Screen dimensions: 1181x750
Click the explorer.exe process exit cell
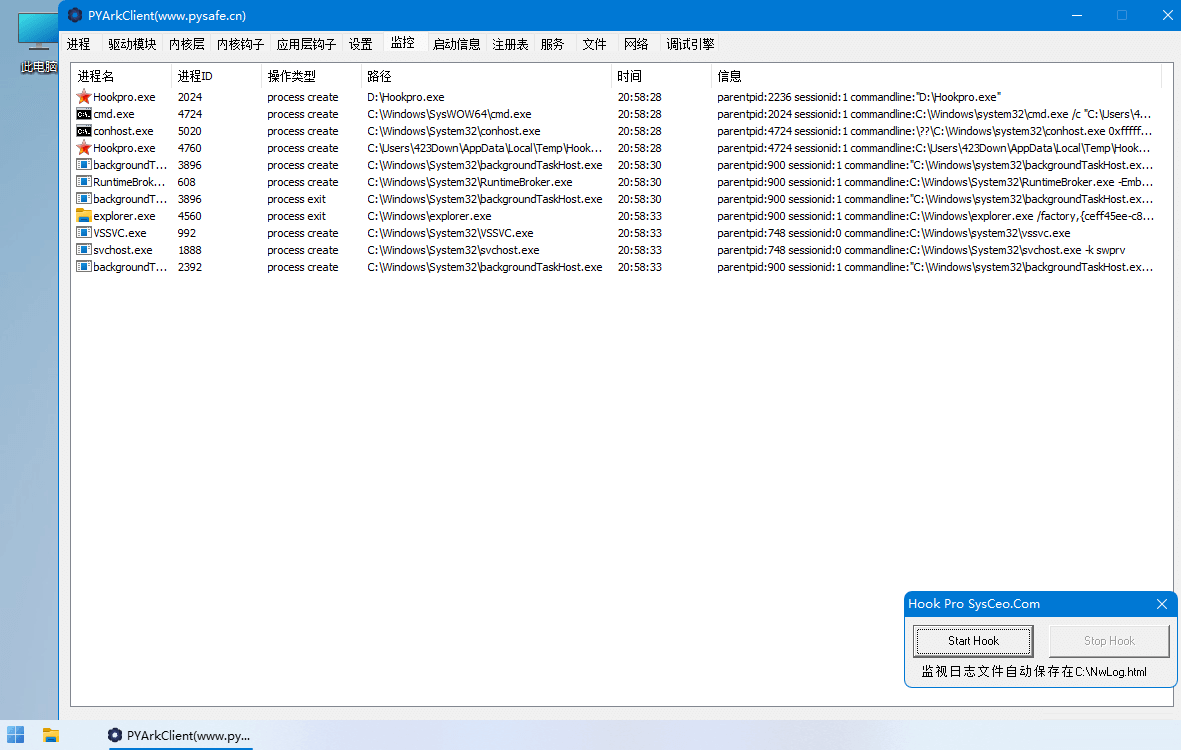tap(296, 216)
